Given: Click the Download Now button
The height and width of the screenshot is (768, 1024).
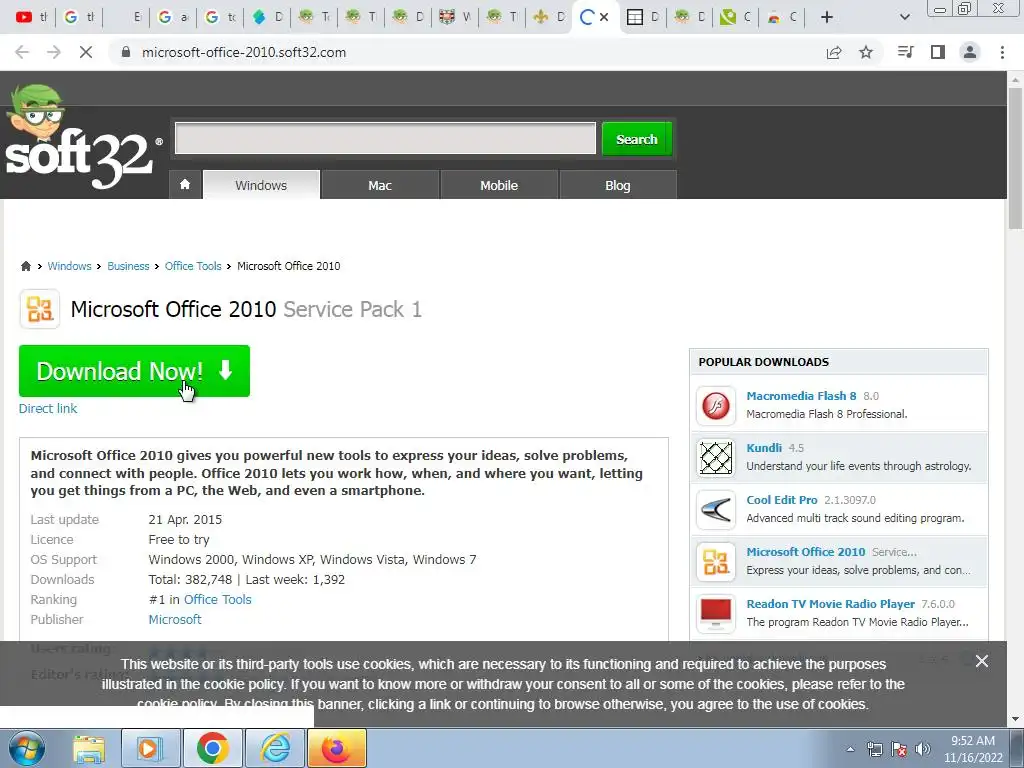Looking at the screenshot, I should coord(134,371).
